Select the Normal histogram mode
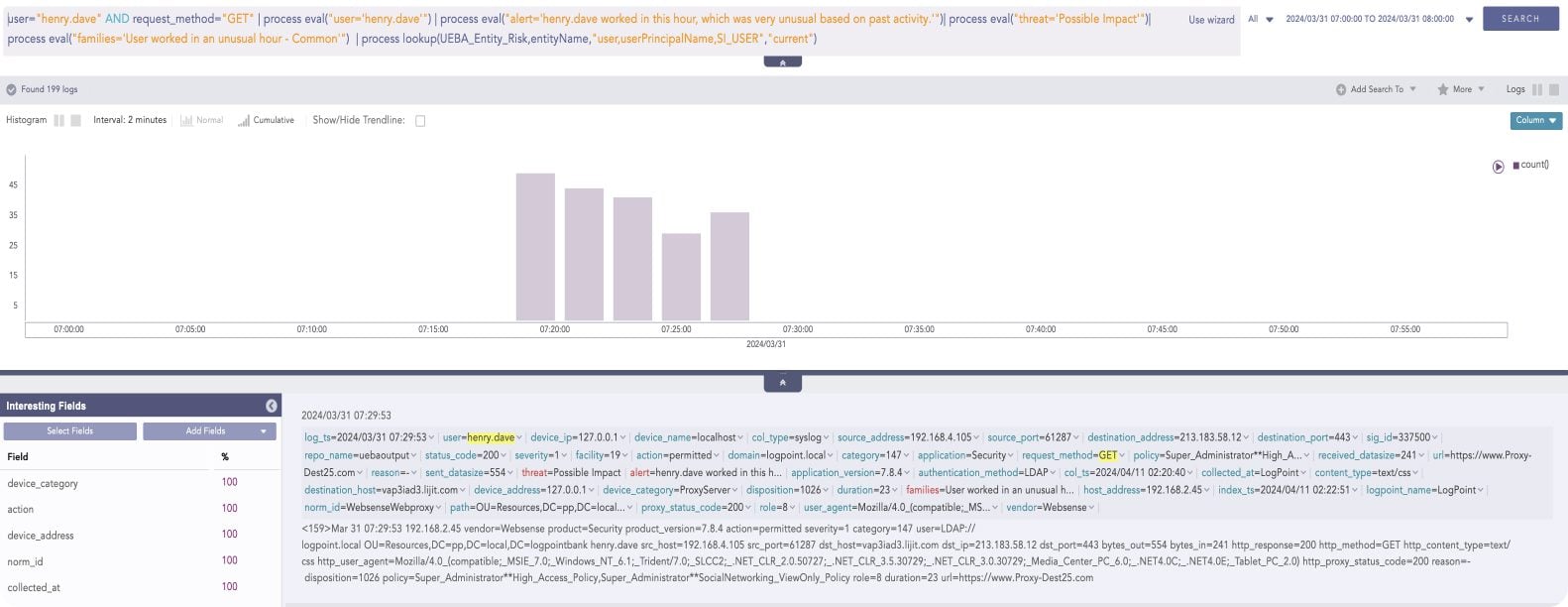This screenshot has height=607, width=1568. click(202, 120)
